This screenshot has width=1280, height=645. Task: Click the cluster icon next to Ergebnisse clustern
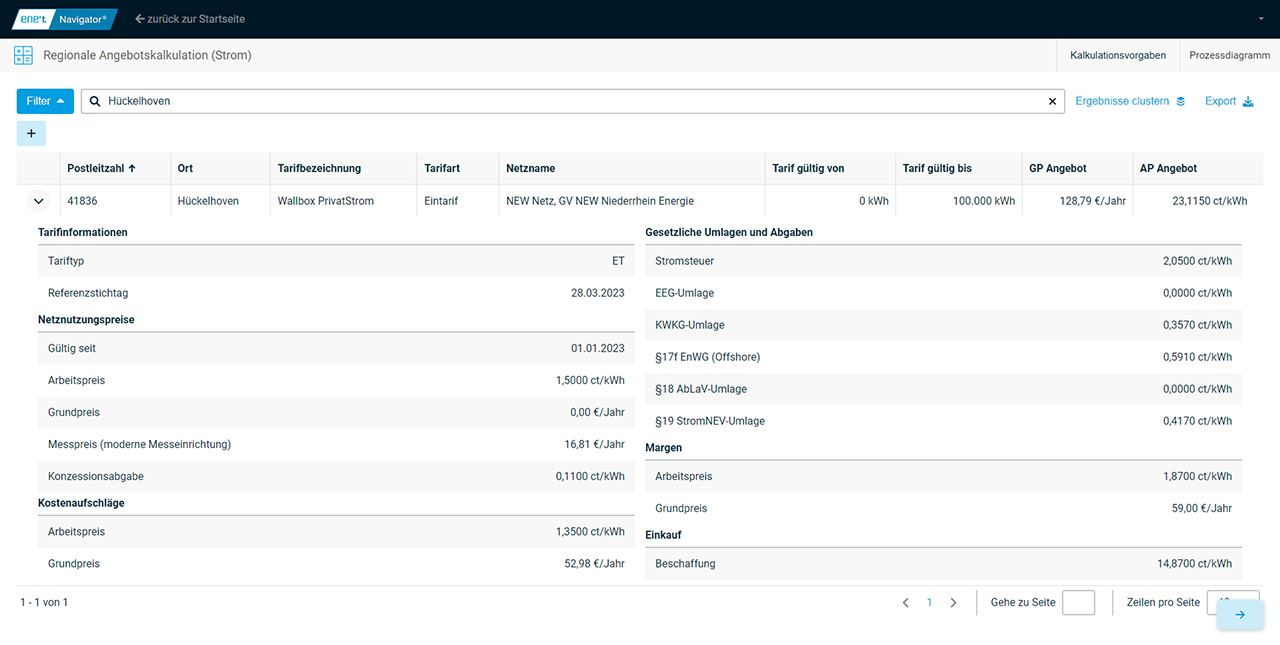tap(1180, 101)
